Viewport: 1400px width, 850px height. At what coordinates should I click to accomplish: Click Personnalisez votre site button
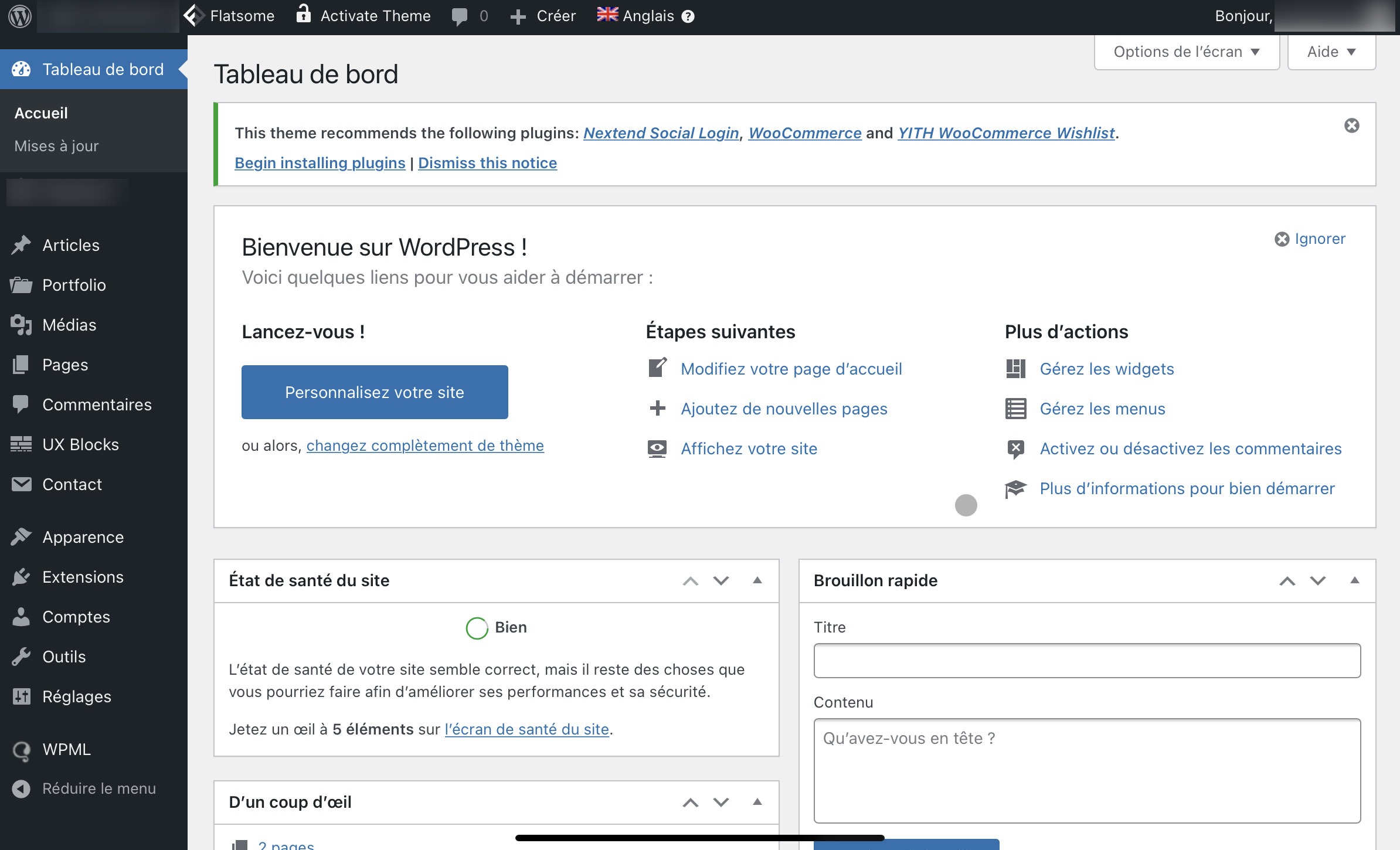pos(375,392)
